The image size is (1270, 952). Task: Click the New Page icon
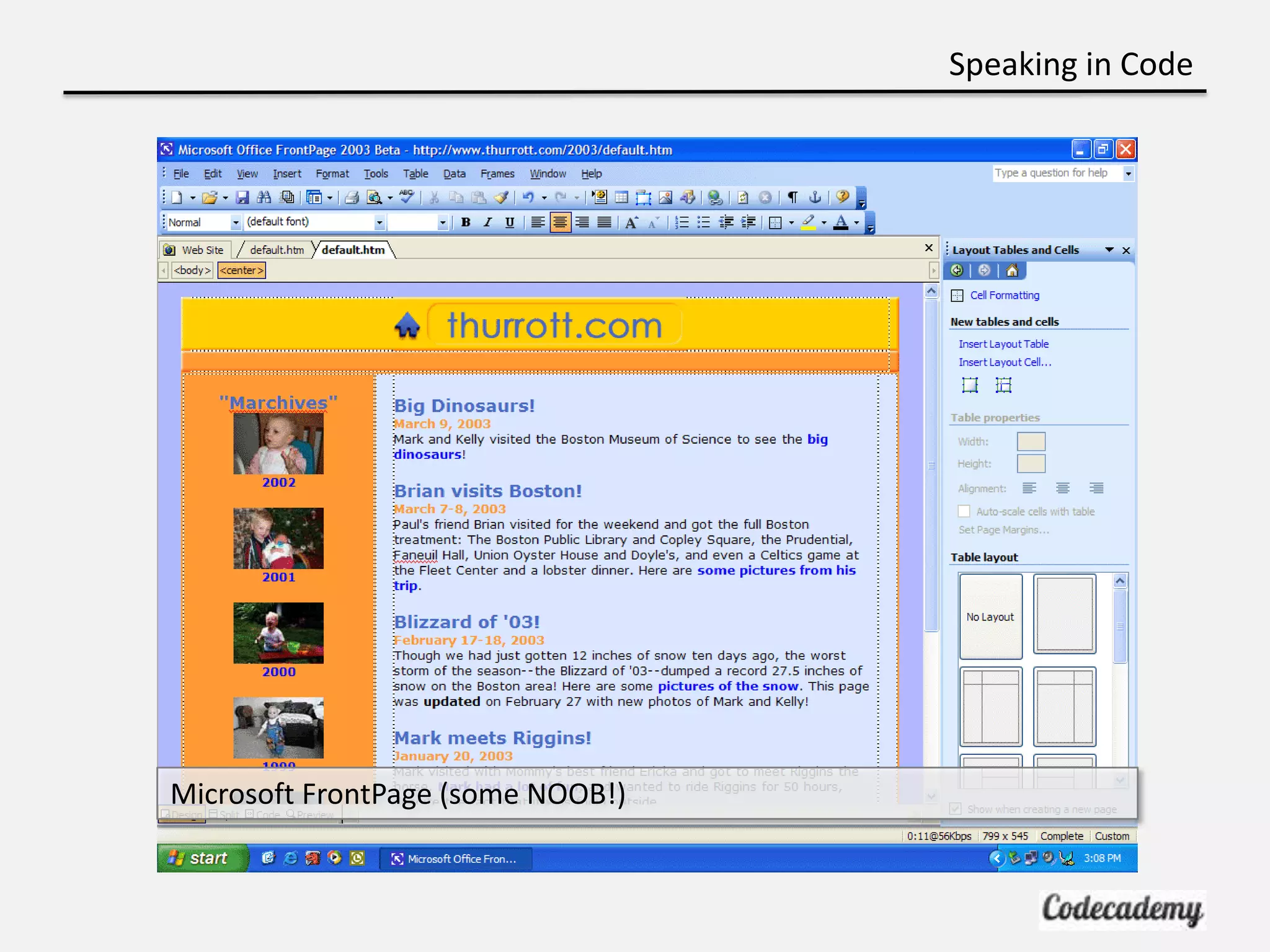click(x=177, y=198)
